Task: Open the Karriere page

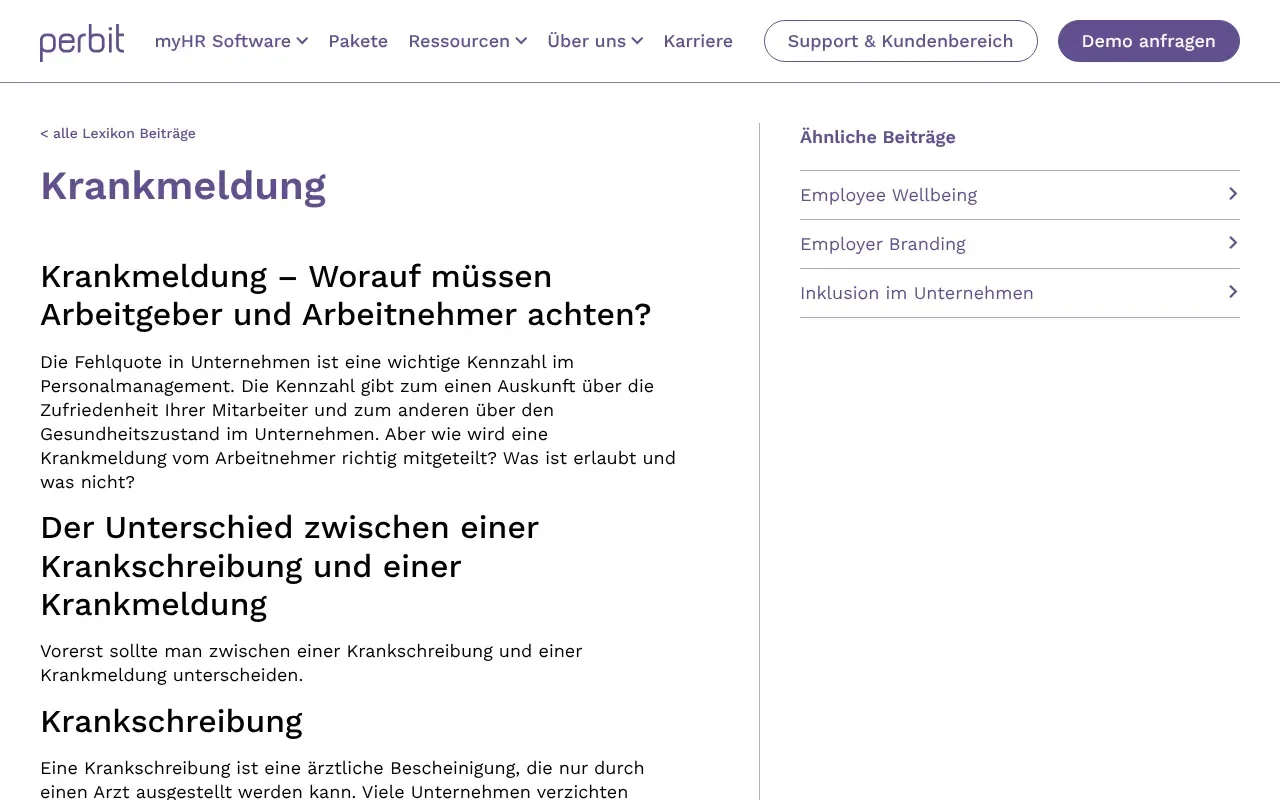Action: pyautogui.click(x=698, y=41)
